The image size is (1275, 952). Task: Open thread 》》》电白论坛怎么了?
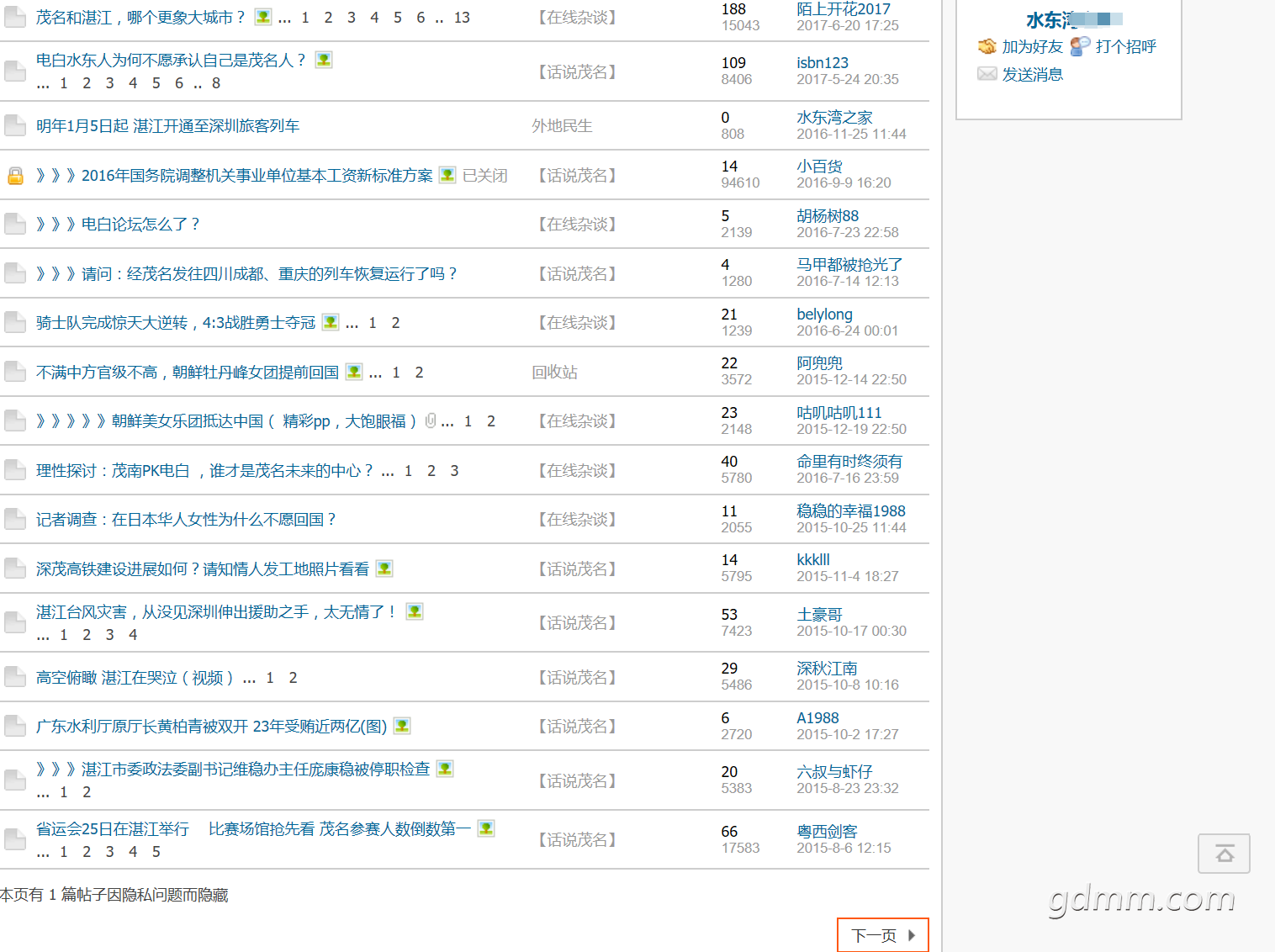[117, 225]
